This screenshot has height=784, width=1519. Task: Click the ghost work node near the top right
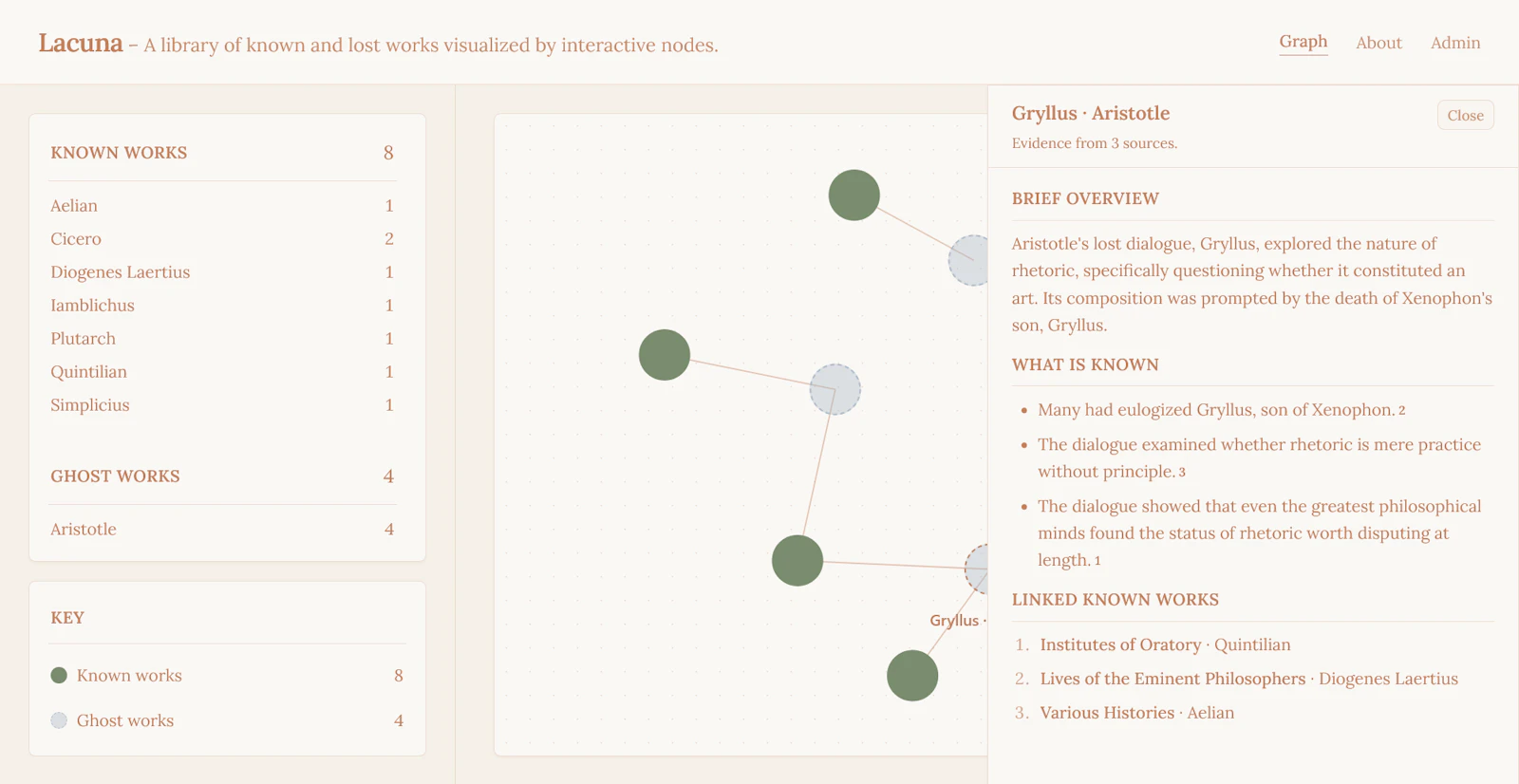(970, 260)
